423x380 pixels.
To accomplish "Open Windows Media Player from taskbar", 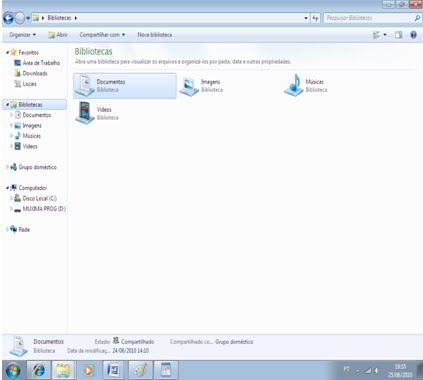I will point(88,370).
